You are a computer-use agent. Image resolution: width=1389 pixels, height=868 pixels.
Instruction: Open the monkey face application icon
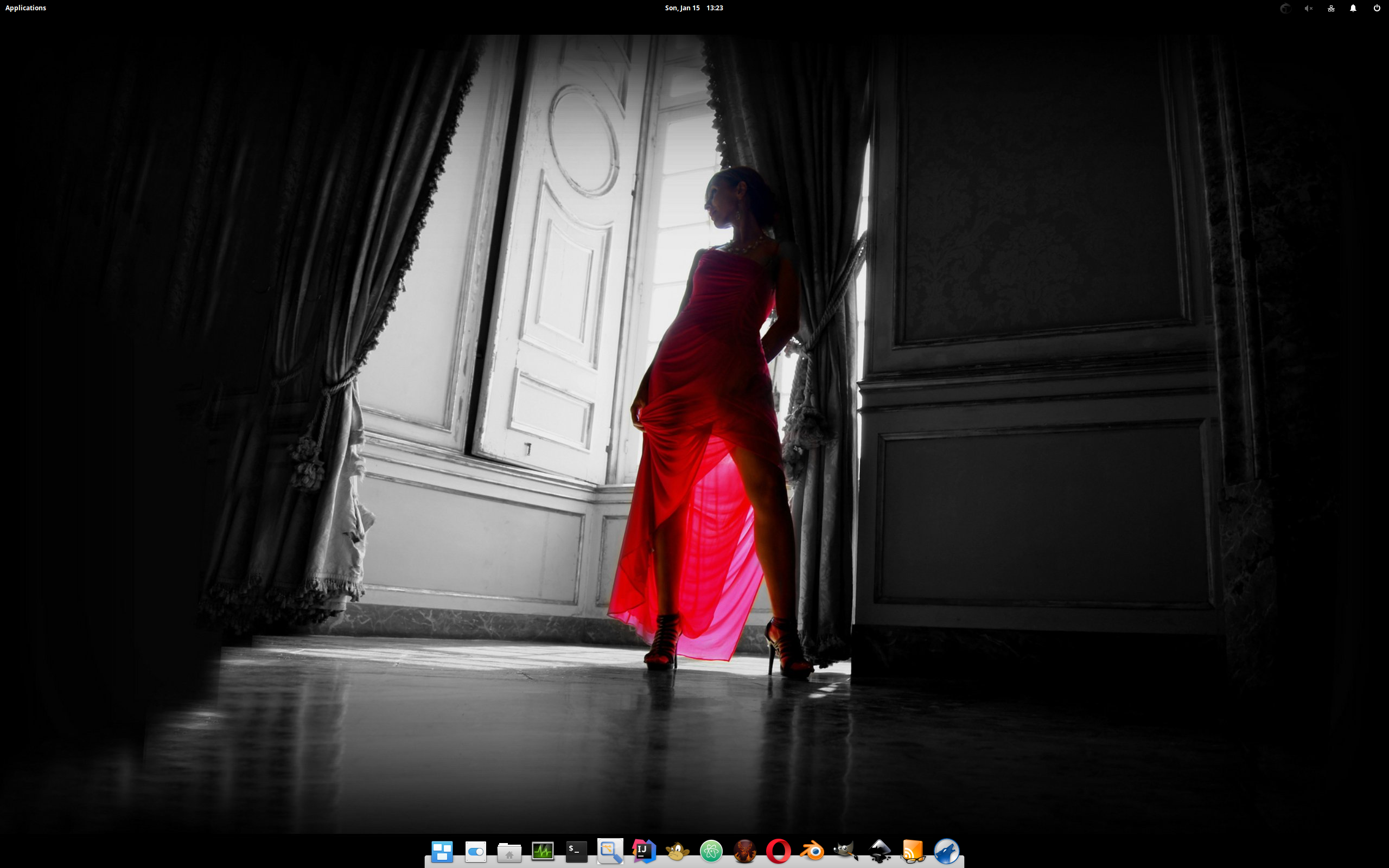677,851
